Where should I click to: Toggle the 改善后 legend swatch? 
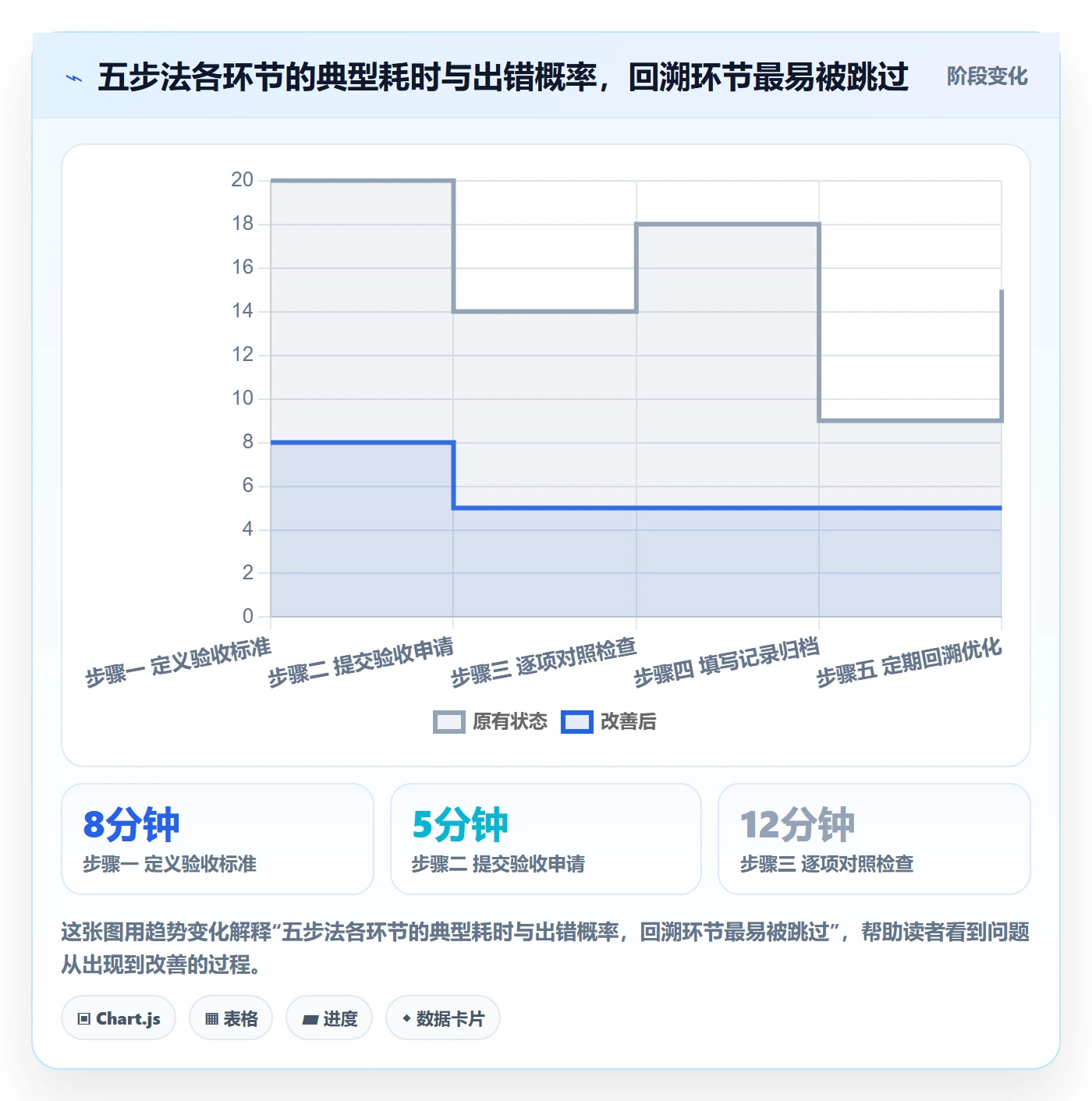pos(577,722)
